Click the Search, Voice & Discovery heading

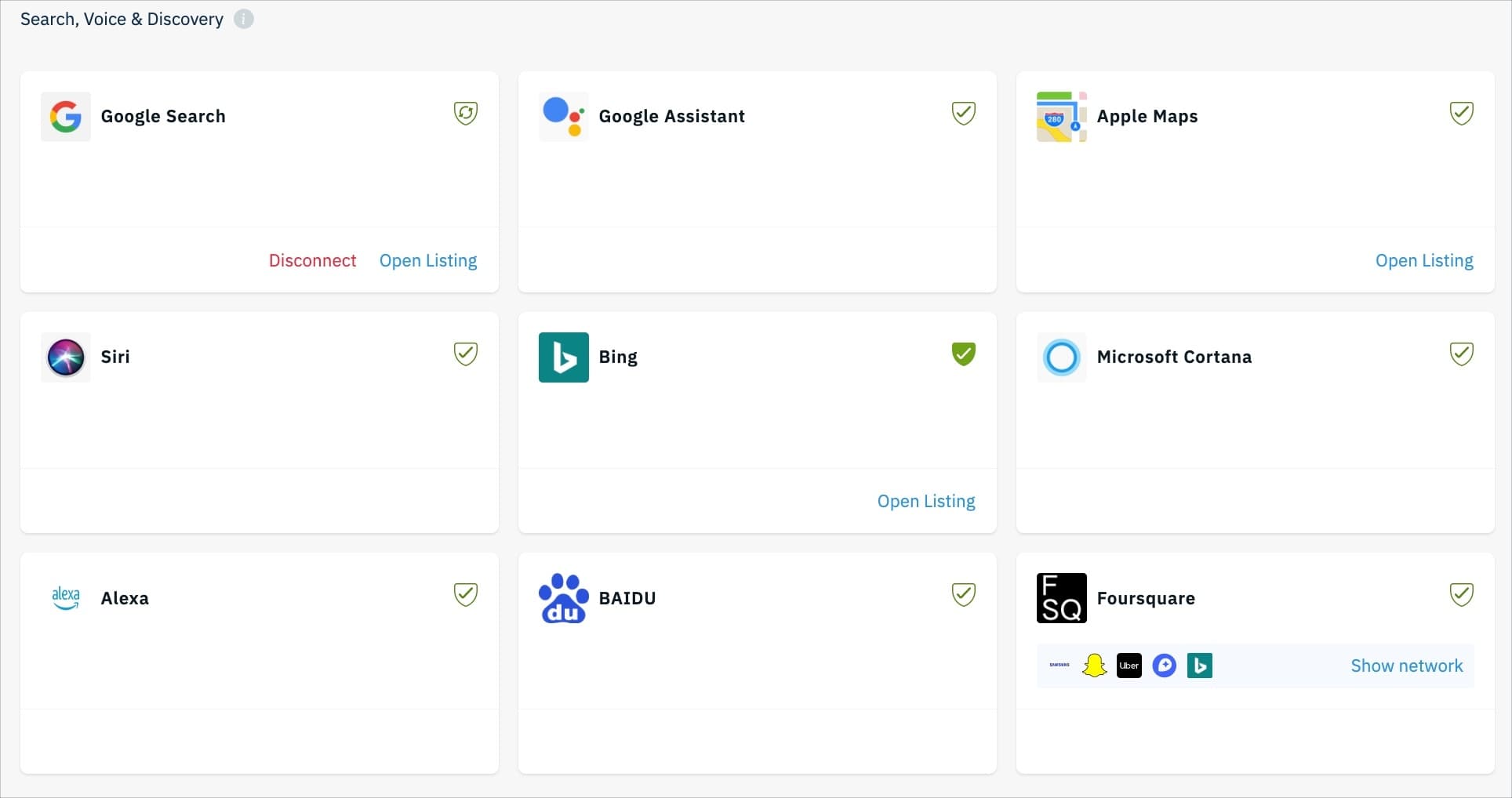click(122, 19)
